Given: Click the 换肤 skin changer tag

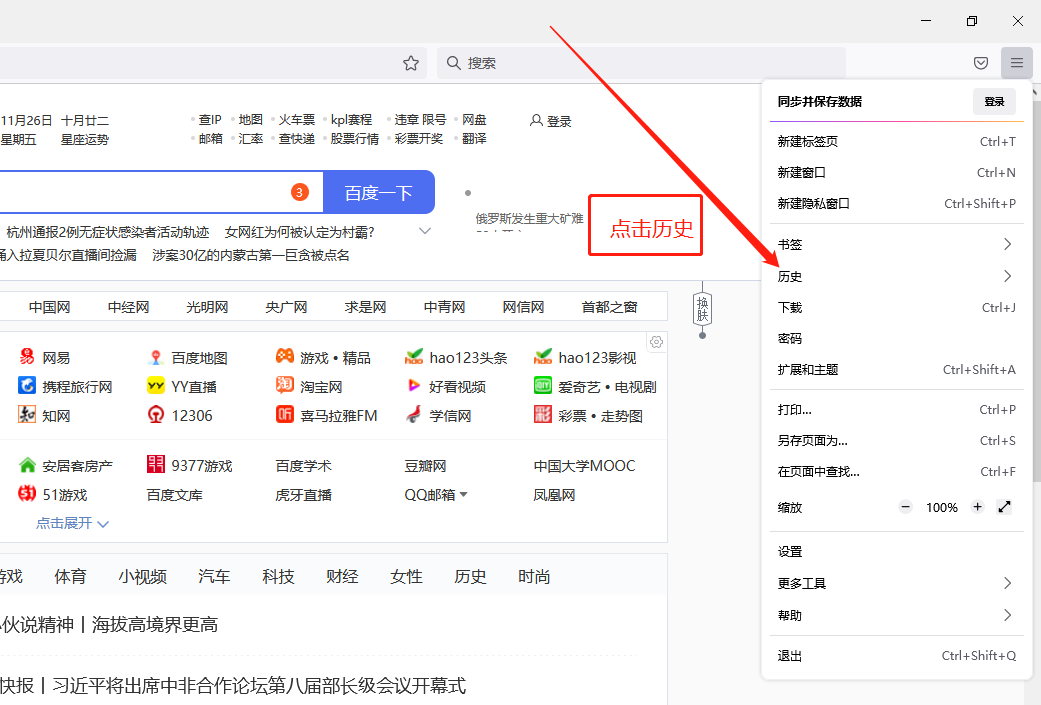Looking at the screenshot, I should (x=702, y=309).
